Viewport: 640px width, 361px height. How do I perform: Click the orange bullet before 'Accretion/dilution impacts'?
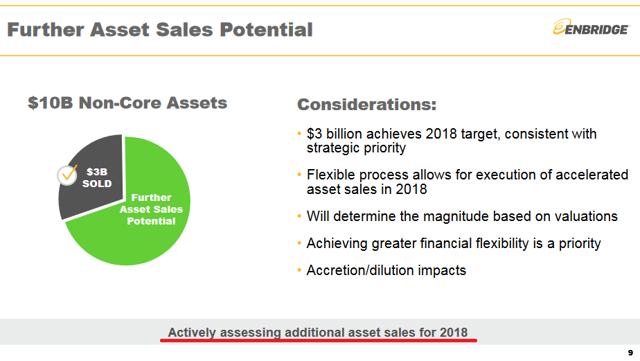point(299,270)
